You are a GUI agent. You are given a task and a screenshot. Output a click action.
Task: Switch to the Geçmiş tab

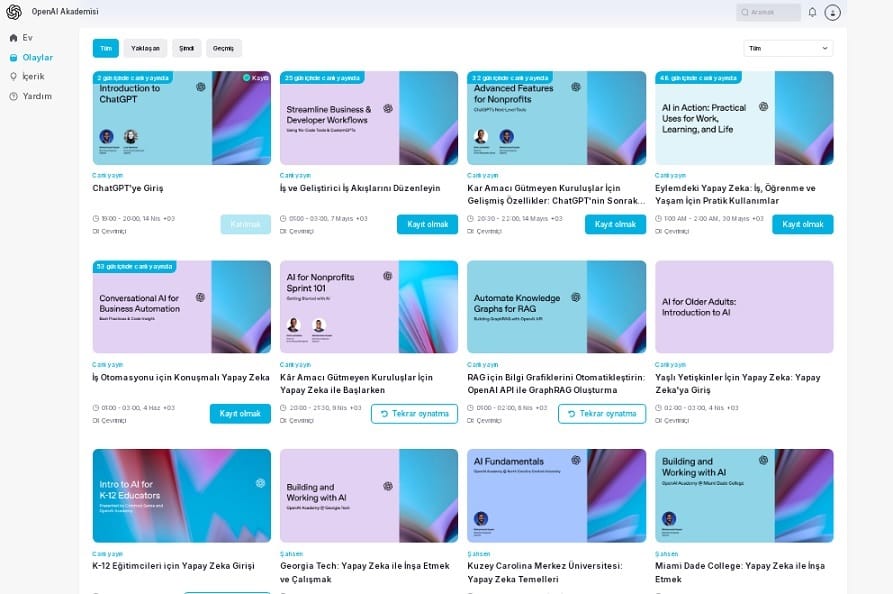(224, 48)
